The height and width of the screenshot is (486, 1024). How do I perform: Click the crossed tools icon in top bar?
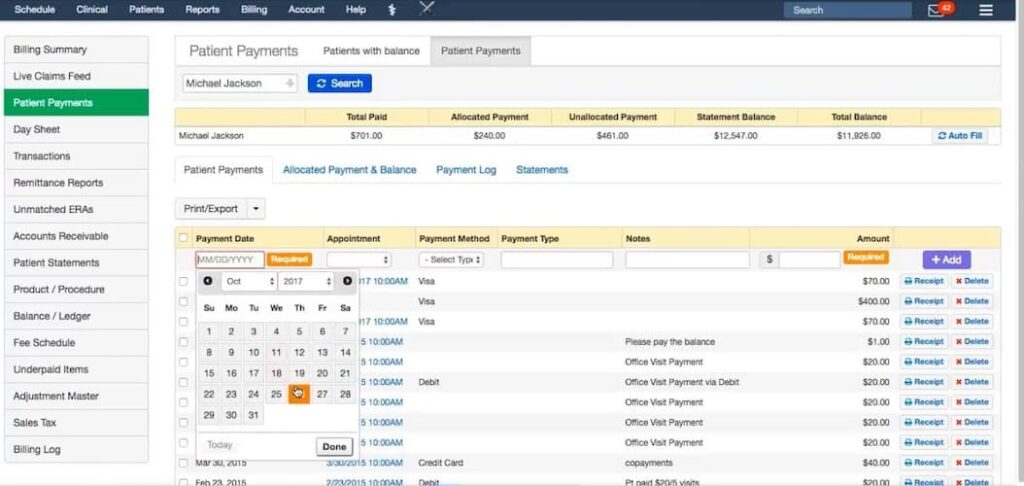click(428, 10)
